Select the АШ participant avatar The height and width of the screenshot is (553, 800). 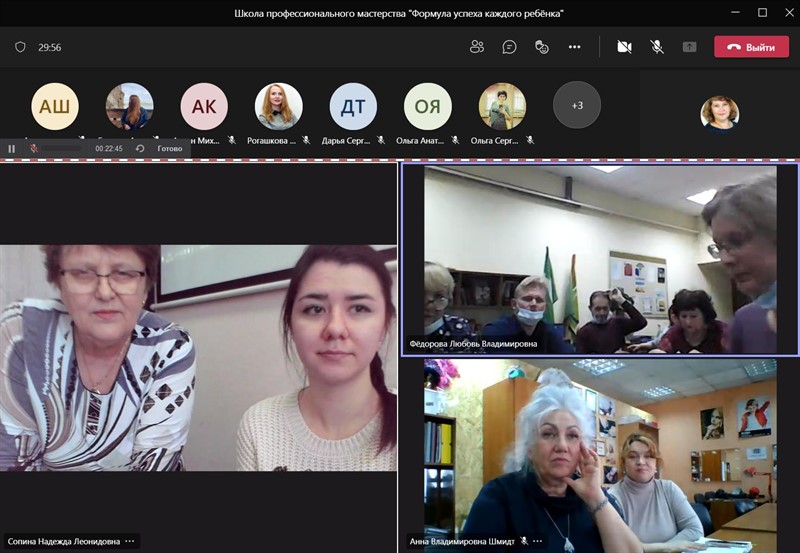pos(55,106)
